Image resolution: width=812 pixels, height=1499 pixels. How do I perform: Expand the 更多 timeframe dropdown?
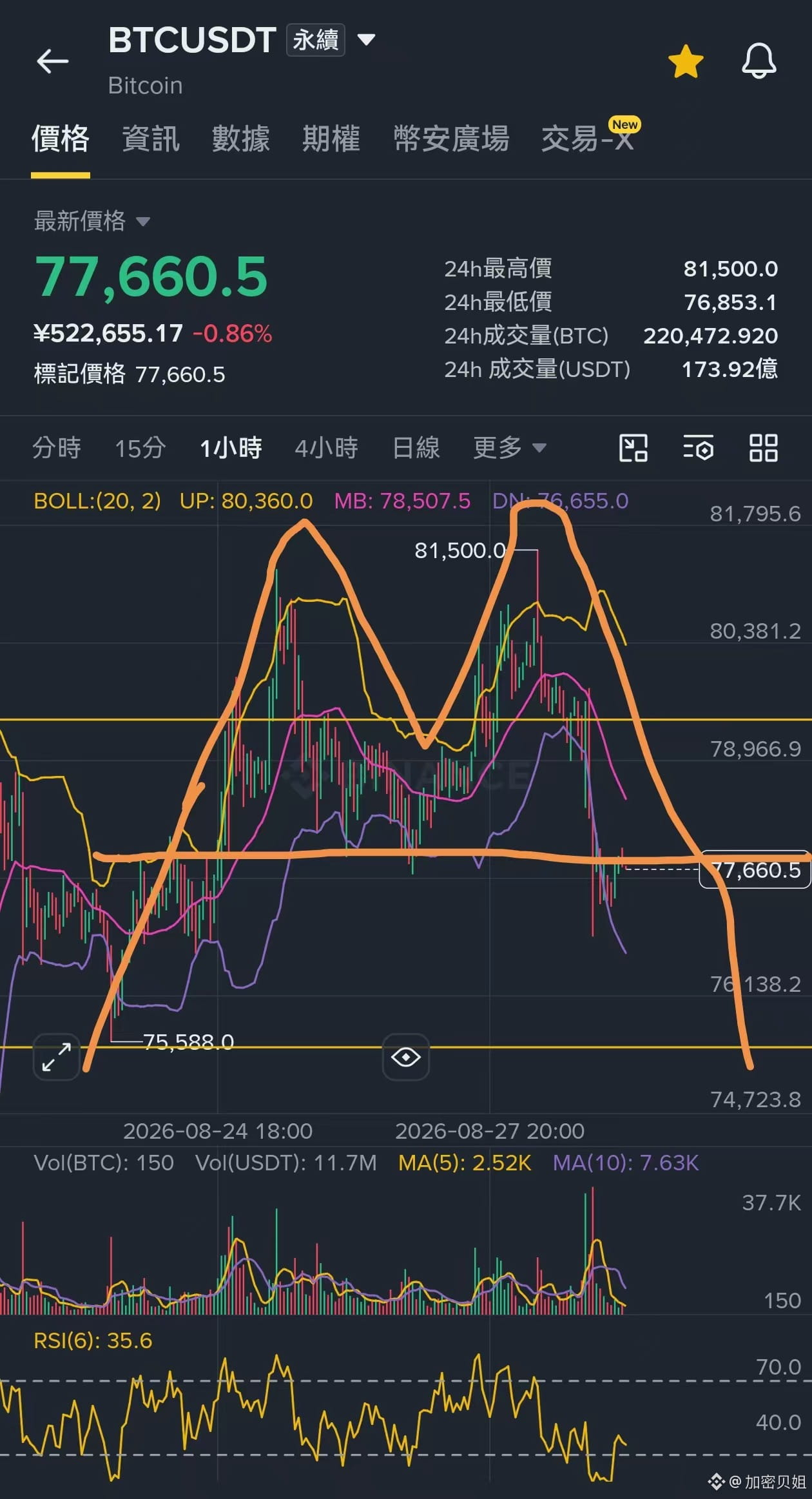(510, 447)
